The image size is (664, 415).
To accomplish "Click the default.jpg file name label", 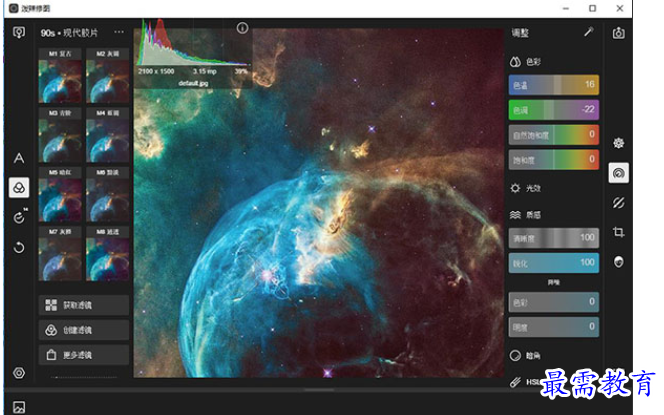I will (193, 83).
